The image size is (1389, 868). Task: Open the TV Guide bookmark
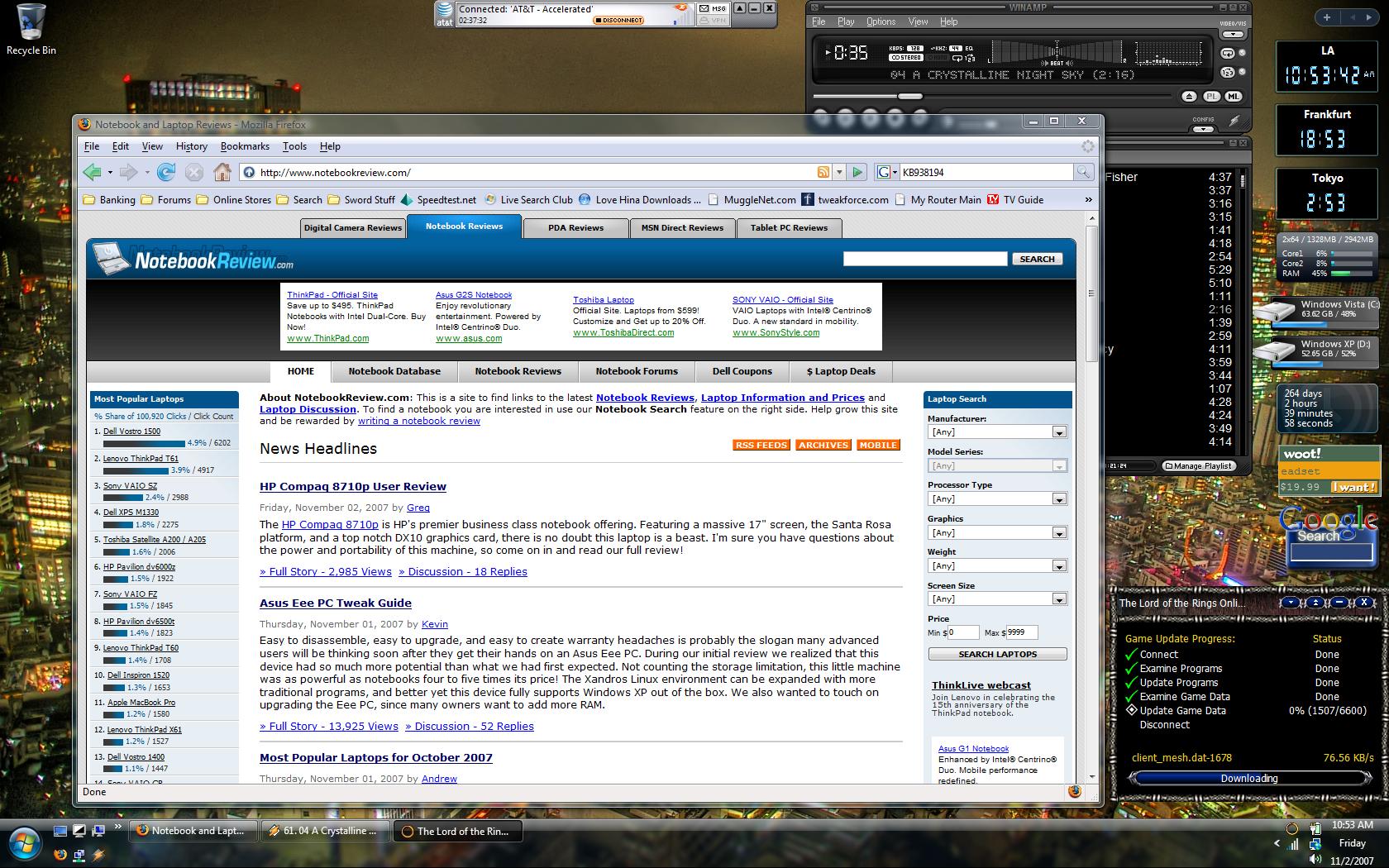pyautogui.click(x=1015, y=199)
